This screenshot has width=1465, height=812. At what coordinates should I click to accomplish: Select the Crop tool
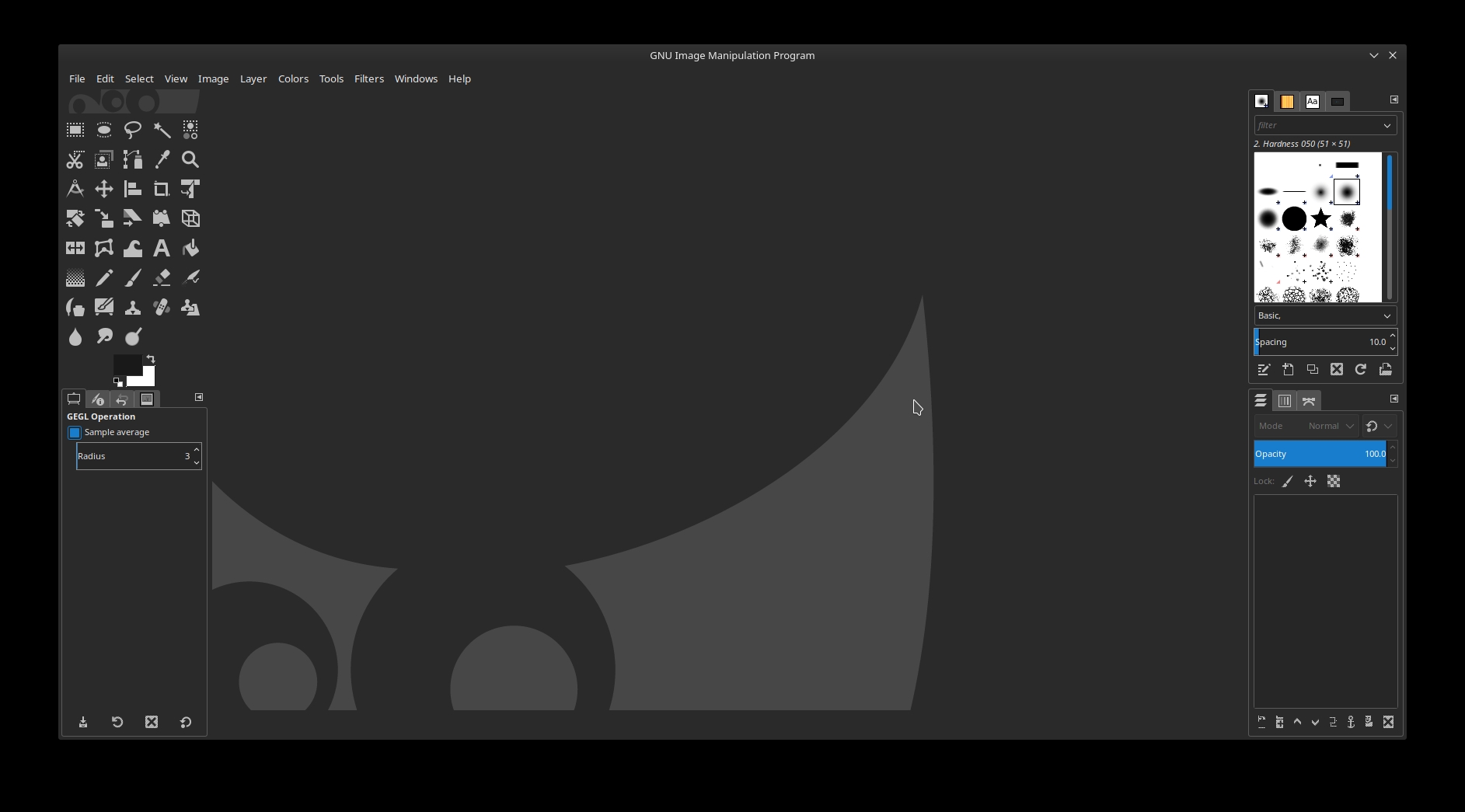click(162, 189)
